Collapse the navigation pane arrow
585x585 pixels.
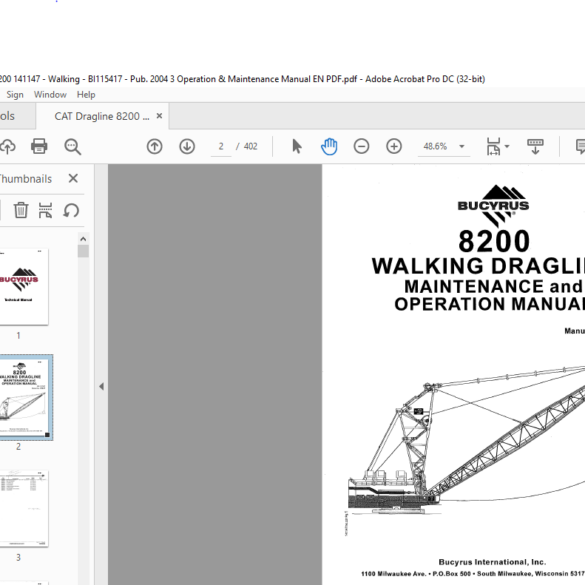101,387
